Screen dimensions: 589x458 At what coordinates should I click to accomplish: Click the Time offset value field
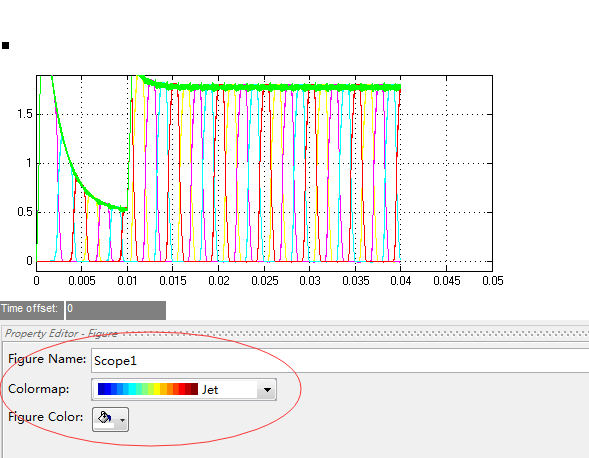(x=116, y=310)
